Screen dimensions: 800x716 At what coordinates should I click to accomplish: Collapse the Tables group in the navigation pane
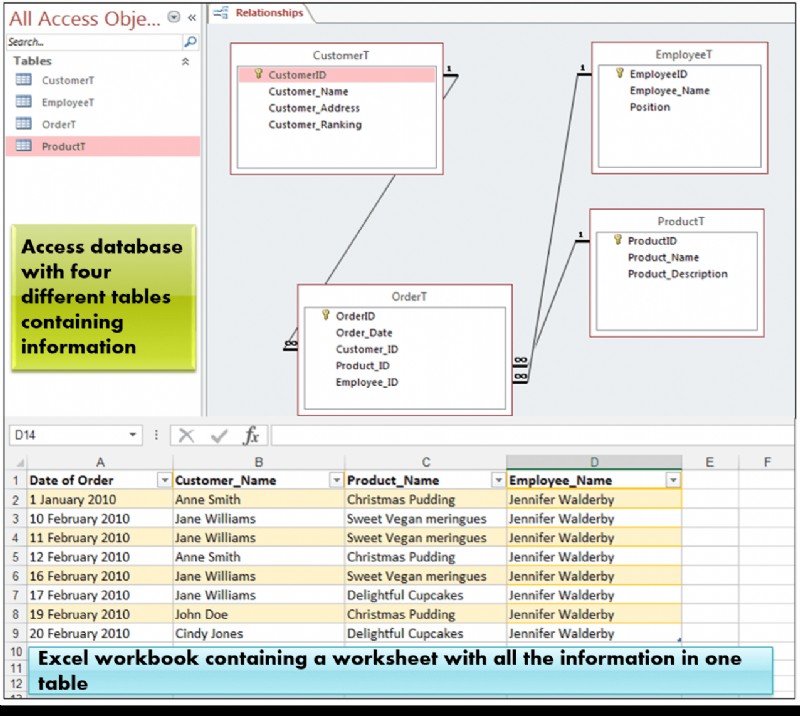point(186,61)
